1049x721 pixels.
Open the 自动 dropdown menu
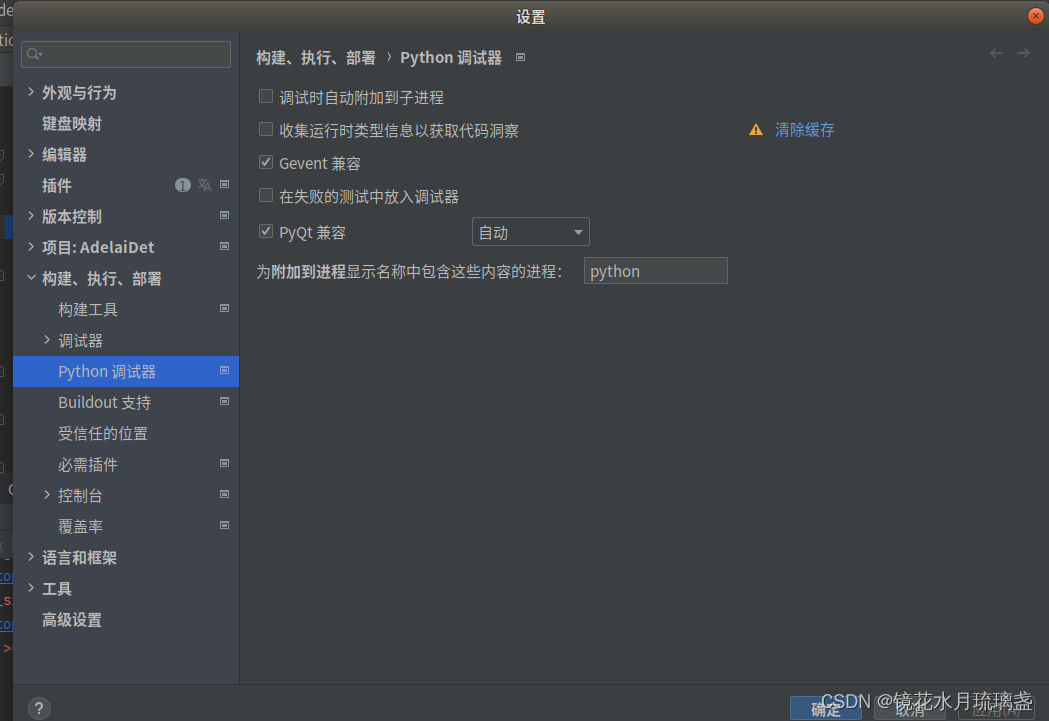[530, 231]
